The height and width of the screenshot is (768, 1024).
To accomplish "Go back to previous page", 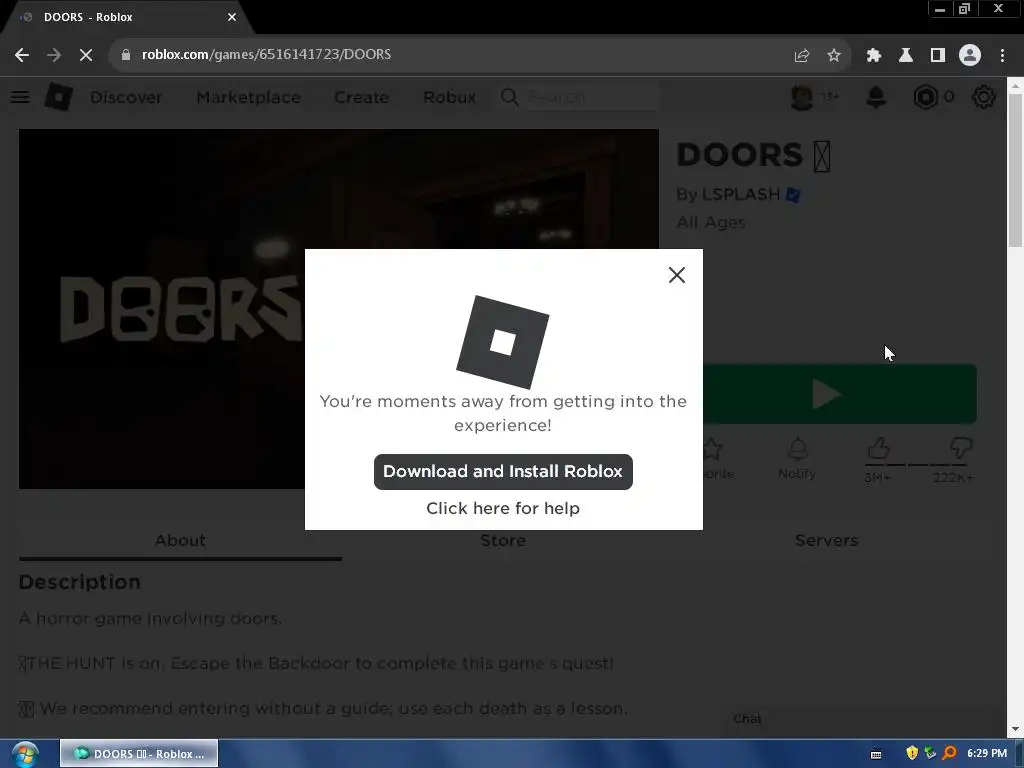I will click(22, 55).
